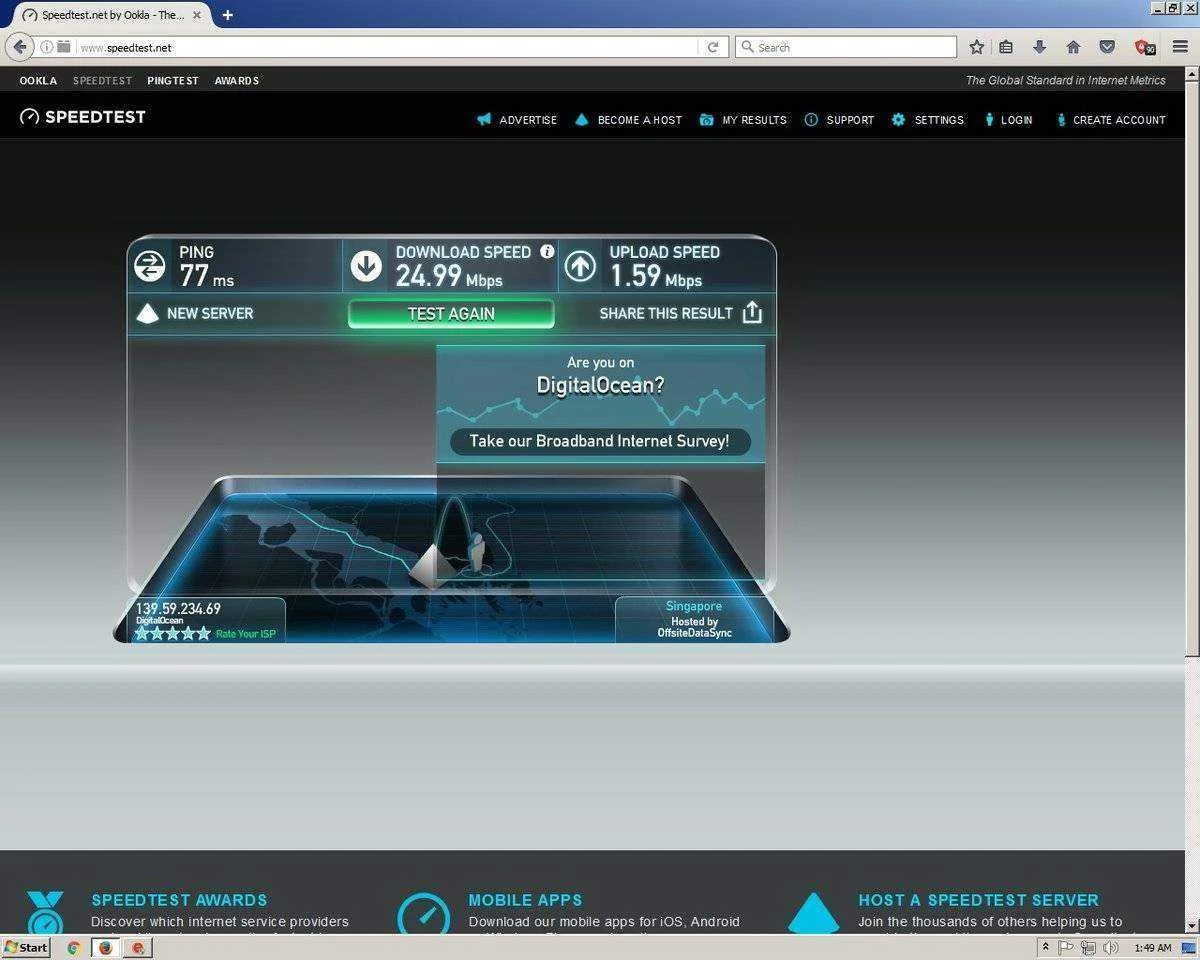This screenshot has height=960, width=1200.
Task: Open the Windows Start menu
Action: pos(26,947)
